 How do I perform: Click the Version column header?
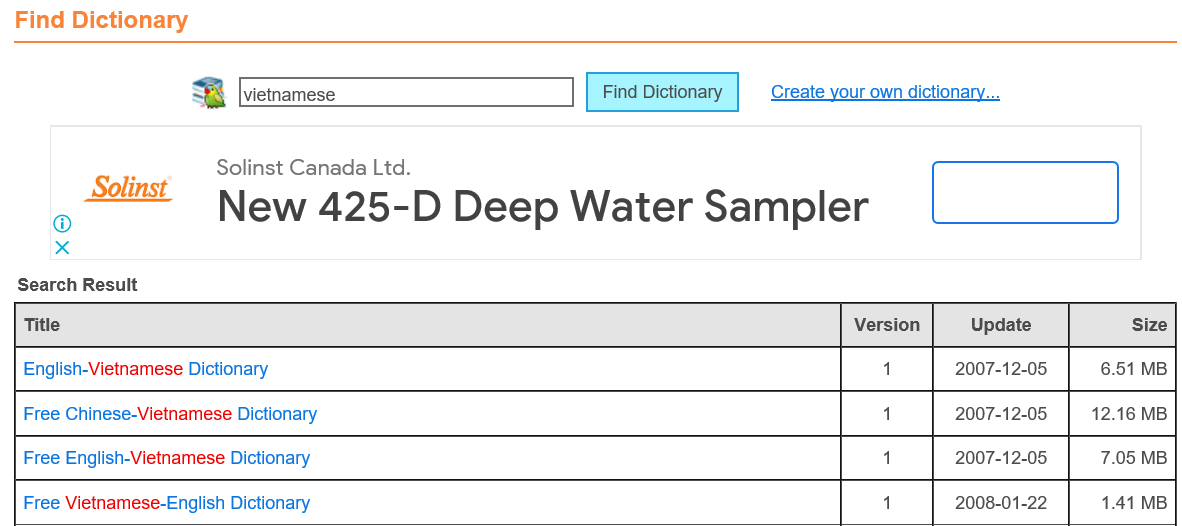coord(886,325)
